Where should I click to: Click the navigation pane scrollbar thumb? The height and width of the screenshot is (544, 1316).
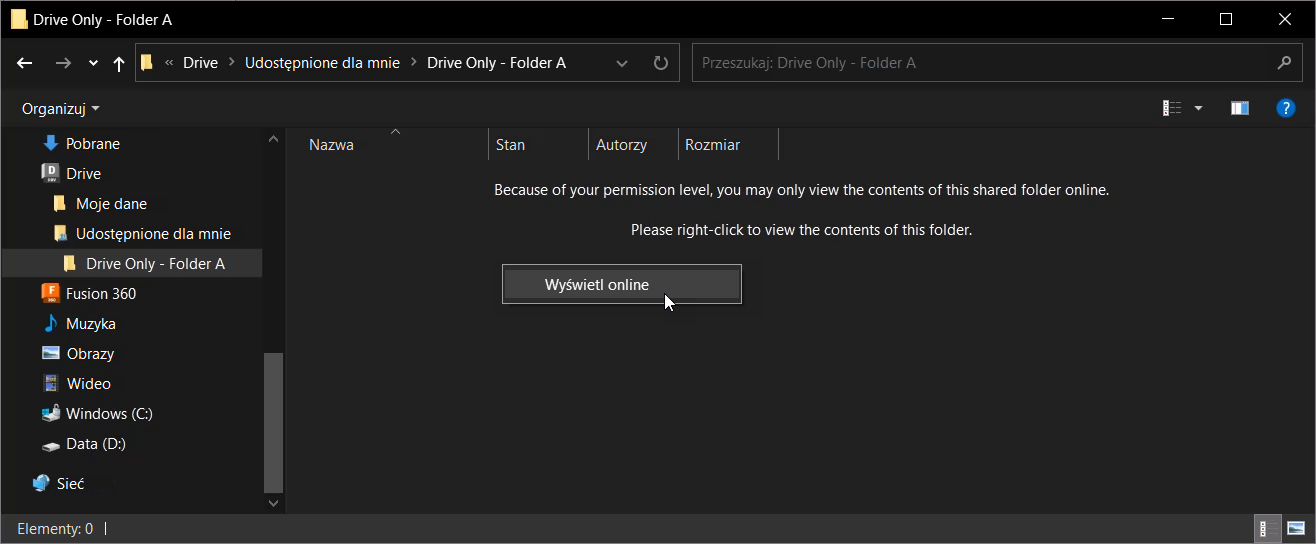[x=273, y=420]
